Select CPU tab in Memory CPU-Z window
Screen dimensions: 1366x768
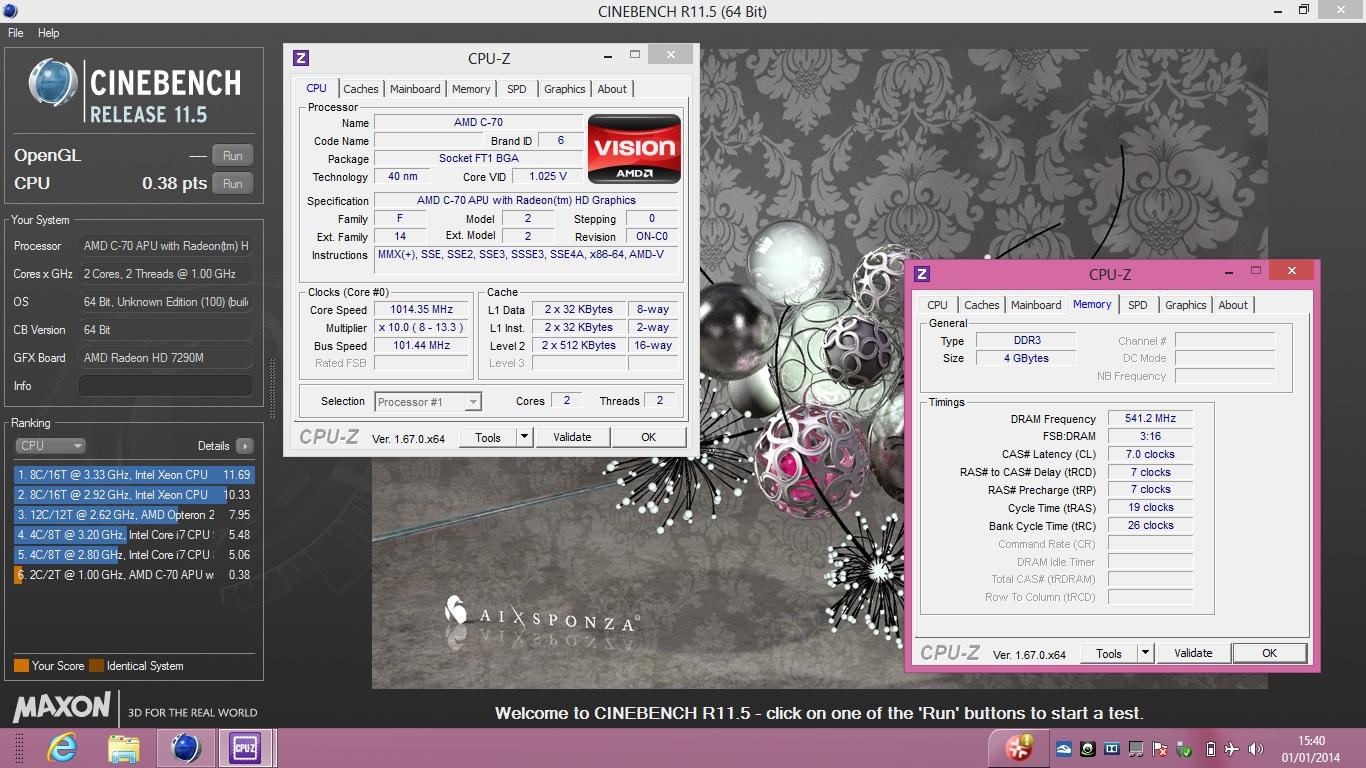pos(937,305)
